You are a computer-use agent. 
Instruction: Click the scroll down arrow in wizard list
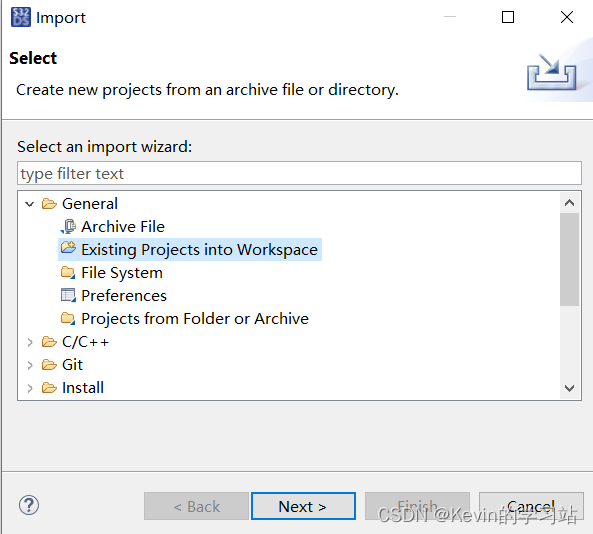(x=569, y=388)
